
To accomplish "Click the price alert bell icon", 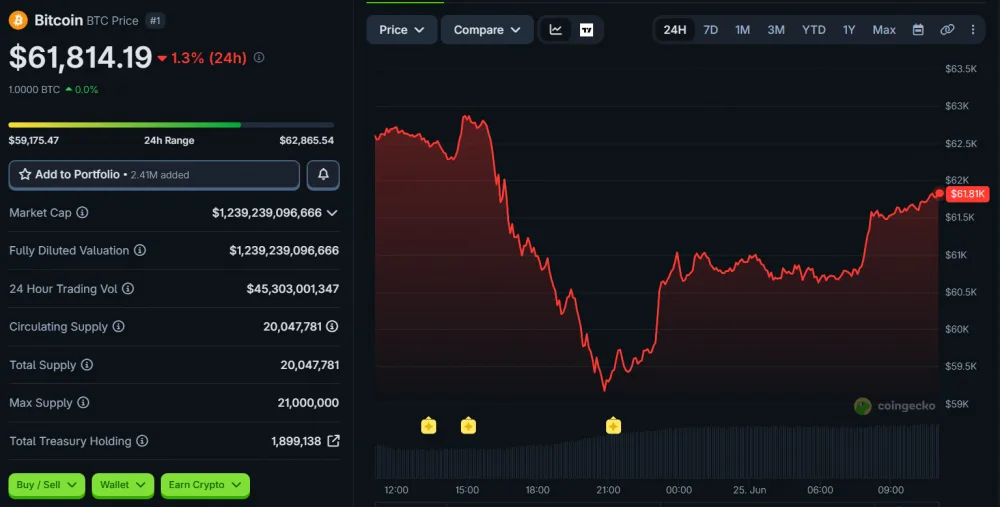I will [323, 175].
